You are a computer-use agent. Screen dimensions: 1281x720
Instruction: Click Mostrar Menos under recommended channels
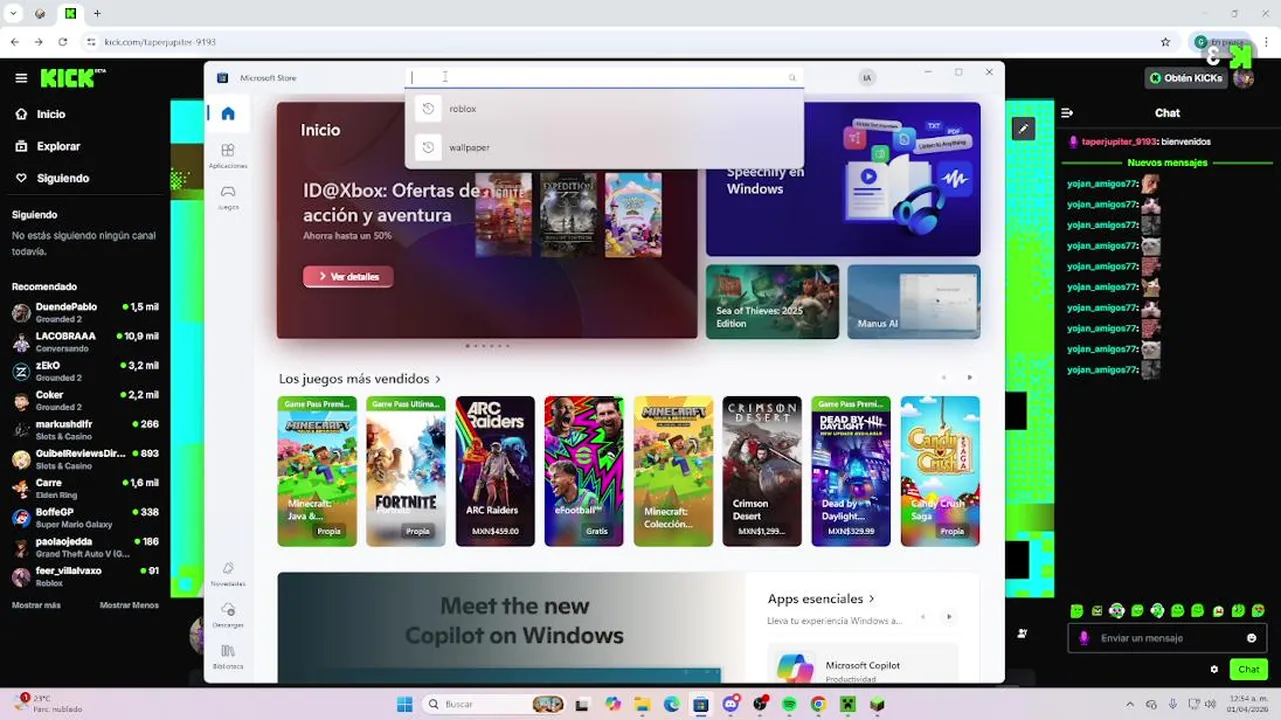[x=129, y=605]
